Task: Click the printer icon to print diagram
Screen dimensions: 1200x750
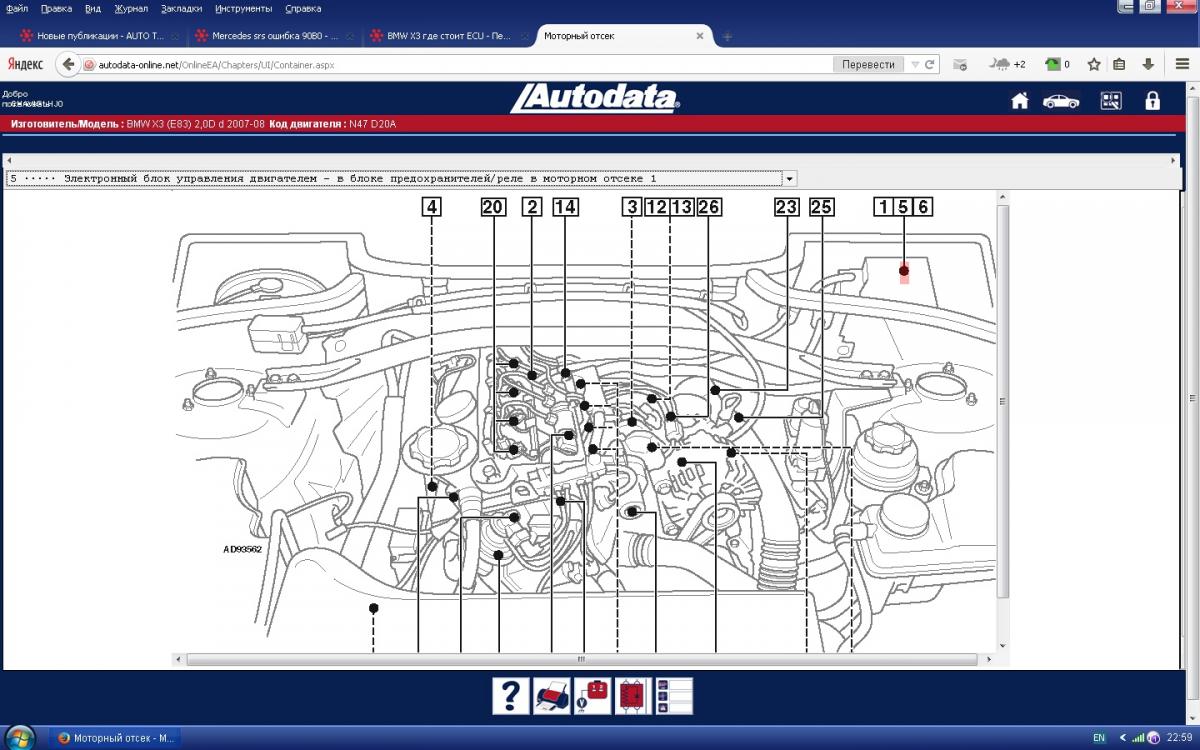Action: click(x=551, y=696)
